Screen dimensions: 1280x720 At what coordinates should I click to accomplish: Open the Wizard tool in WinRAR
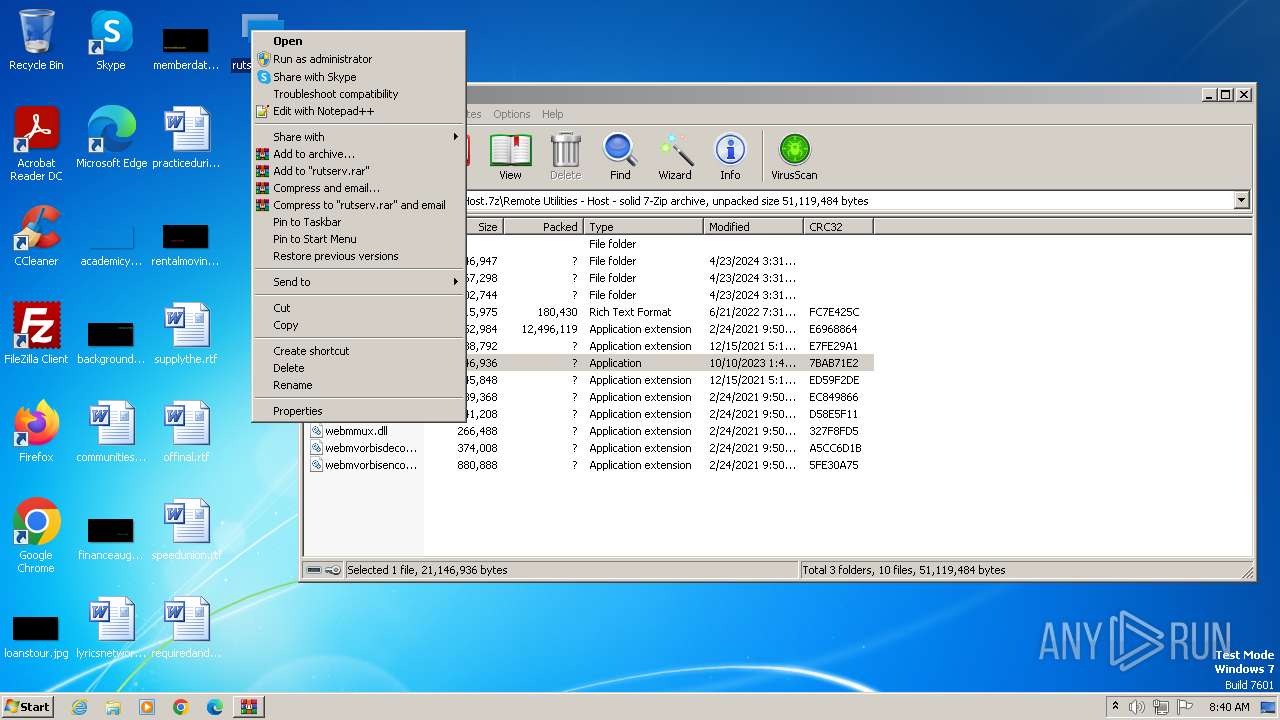tap(675, 157)
